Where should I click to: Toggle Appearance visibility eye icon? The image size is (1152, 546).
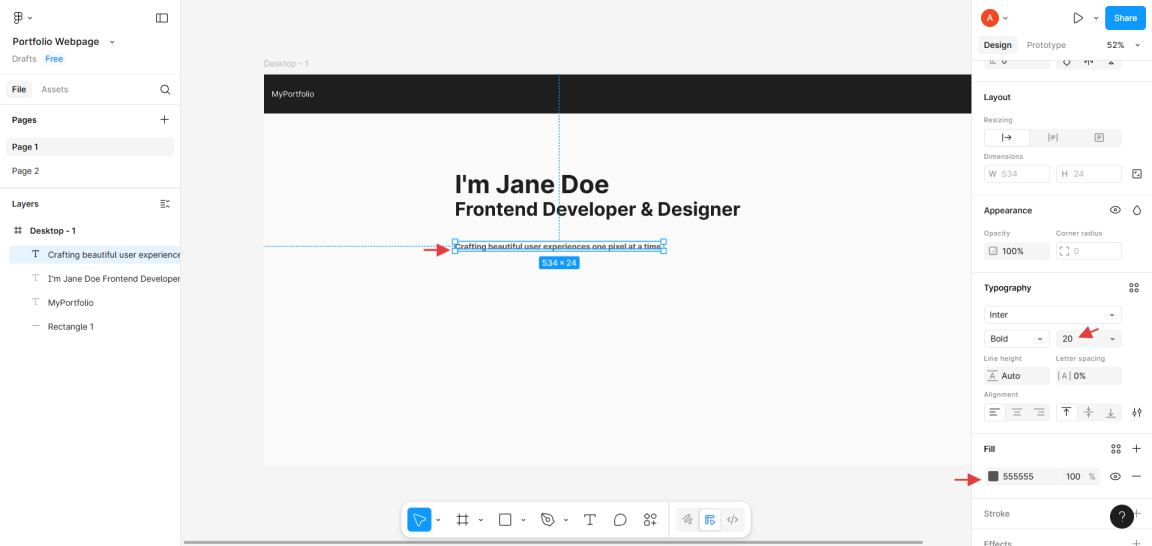[1115, 211]
